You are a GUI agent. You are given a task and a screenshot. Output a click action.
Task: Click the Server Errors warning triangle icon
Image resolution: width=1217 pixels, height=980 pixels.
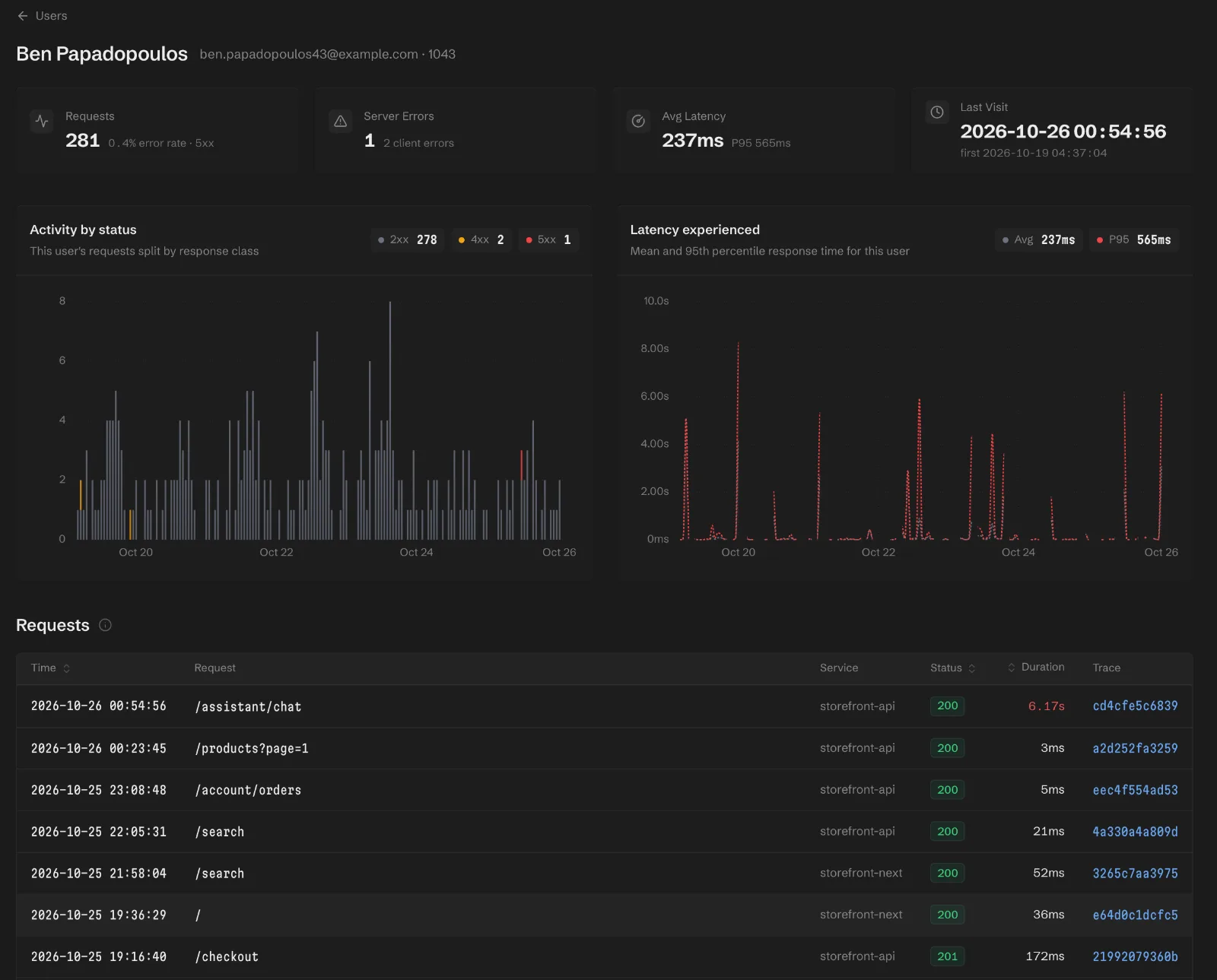click(340, 121)
